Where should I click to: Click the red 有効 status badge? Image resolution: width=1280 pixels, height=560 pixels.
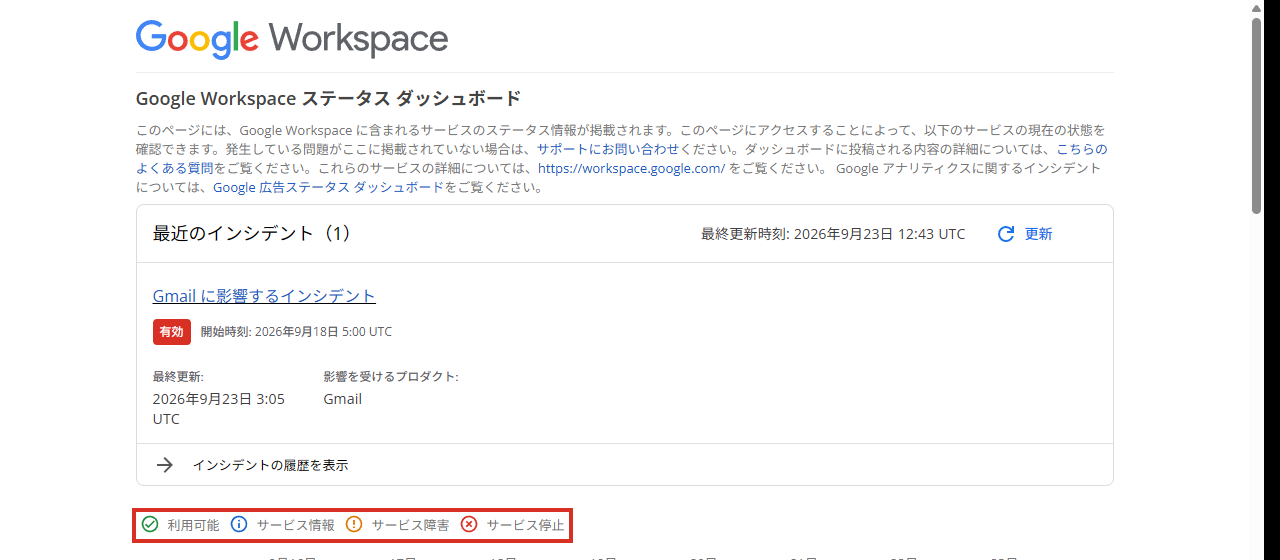172,332
